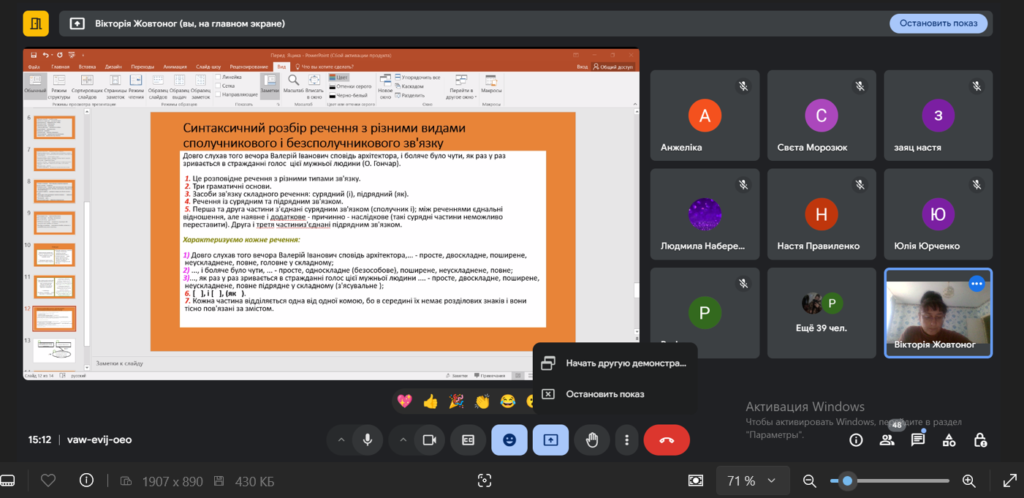1024x498 pixels.
Task: Toggle closed captions button
Action: pyautogui.click(x=467, y=439)
